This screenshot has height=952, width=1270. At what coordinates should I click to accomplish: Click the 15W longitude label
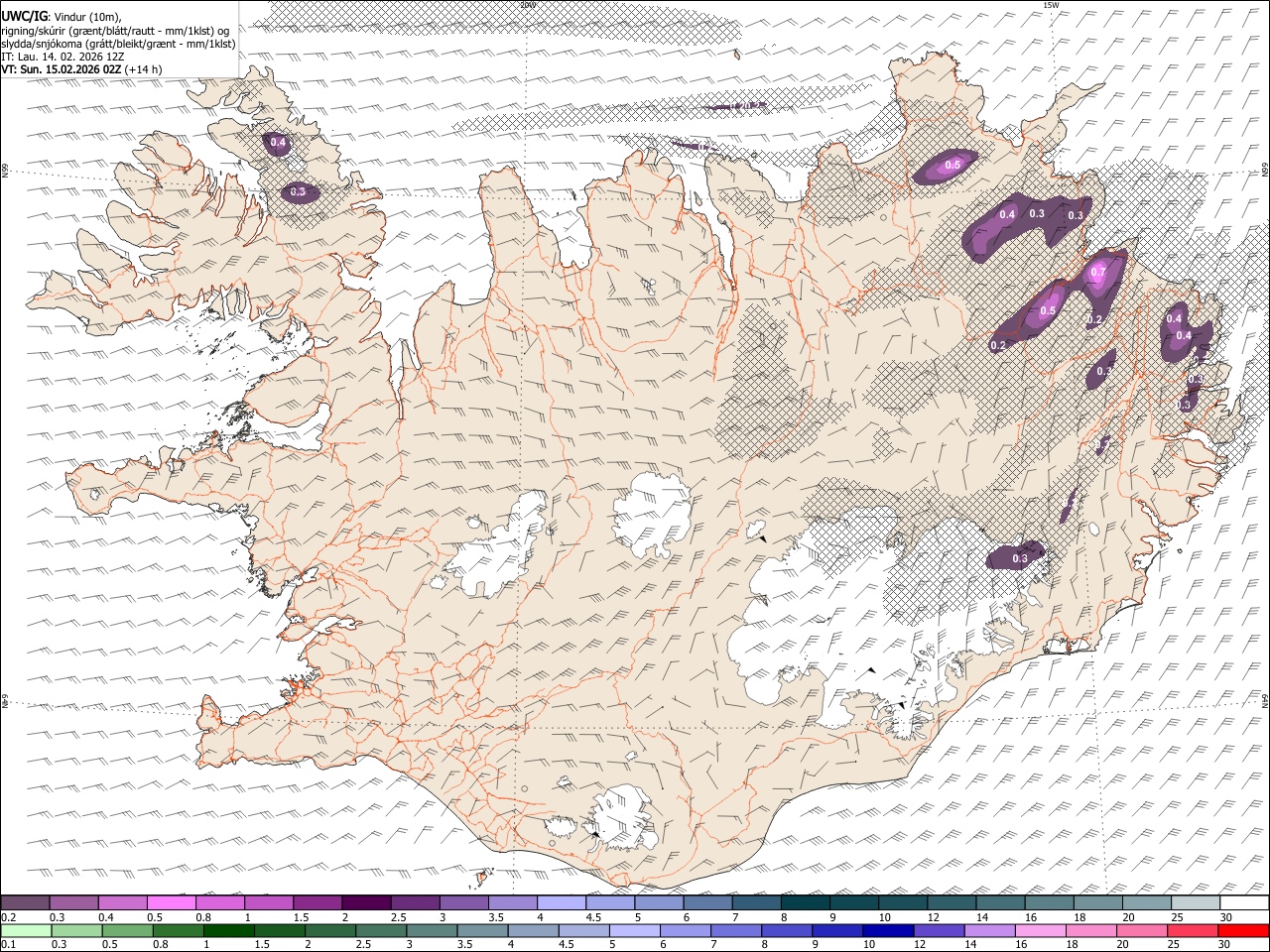(1050, 5)
